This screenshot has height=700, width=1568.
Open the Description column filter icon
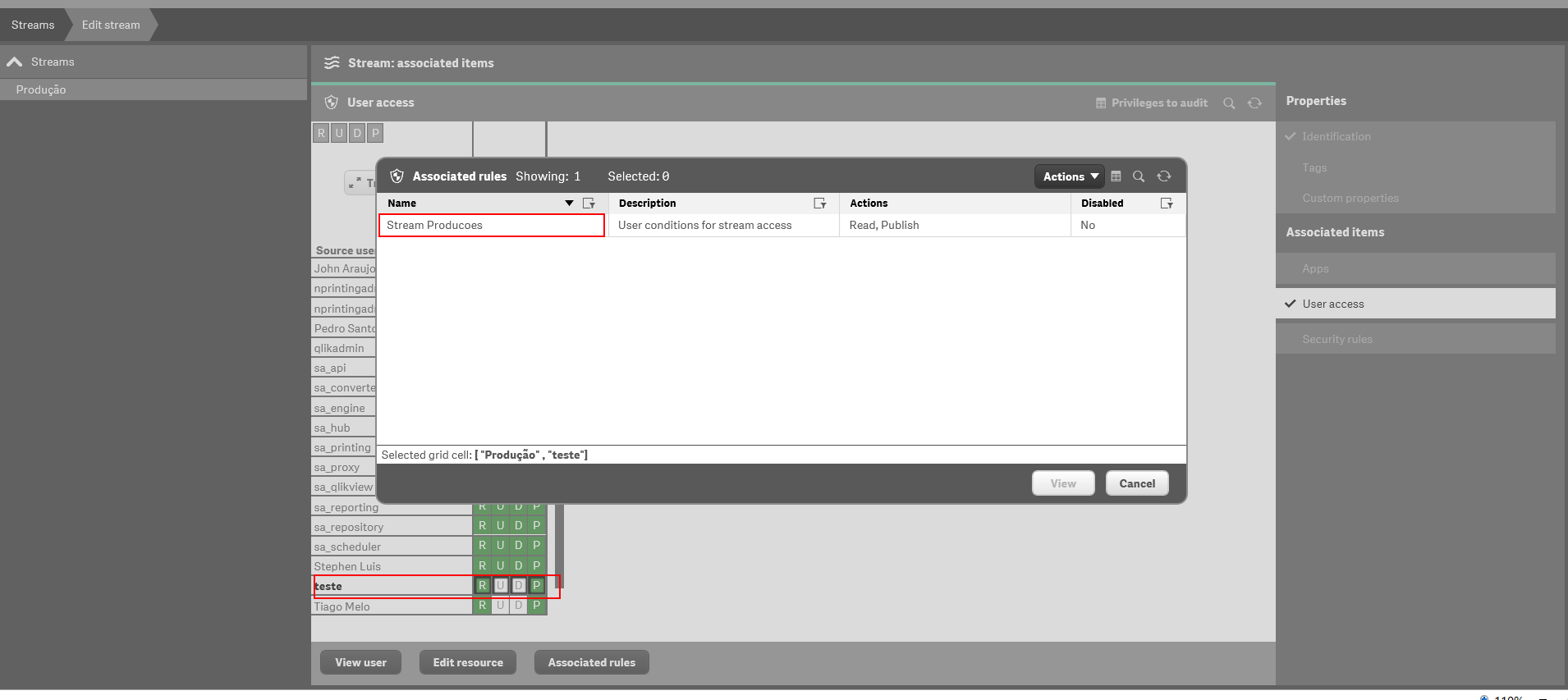[819, 204]
